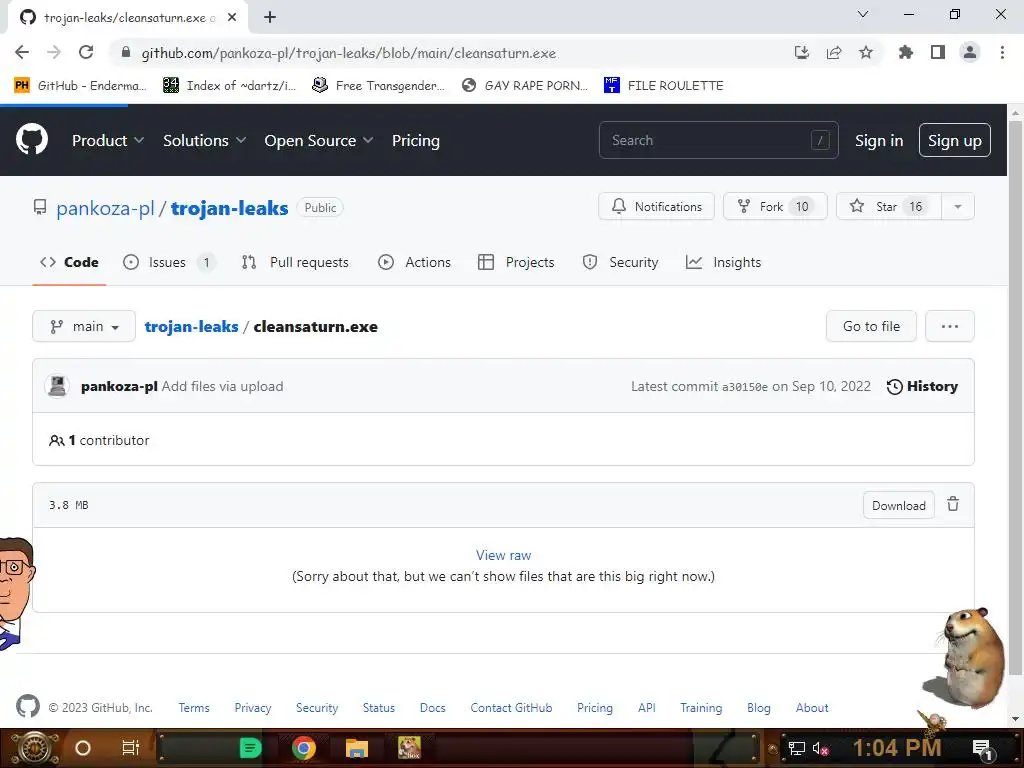Click the hamster-box taskbar icon
Image resolution: width=1024 pixels, height=768 pixels.
(409, 748)
